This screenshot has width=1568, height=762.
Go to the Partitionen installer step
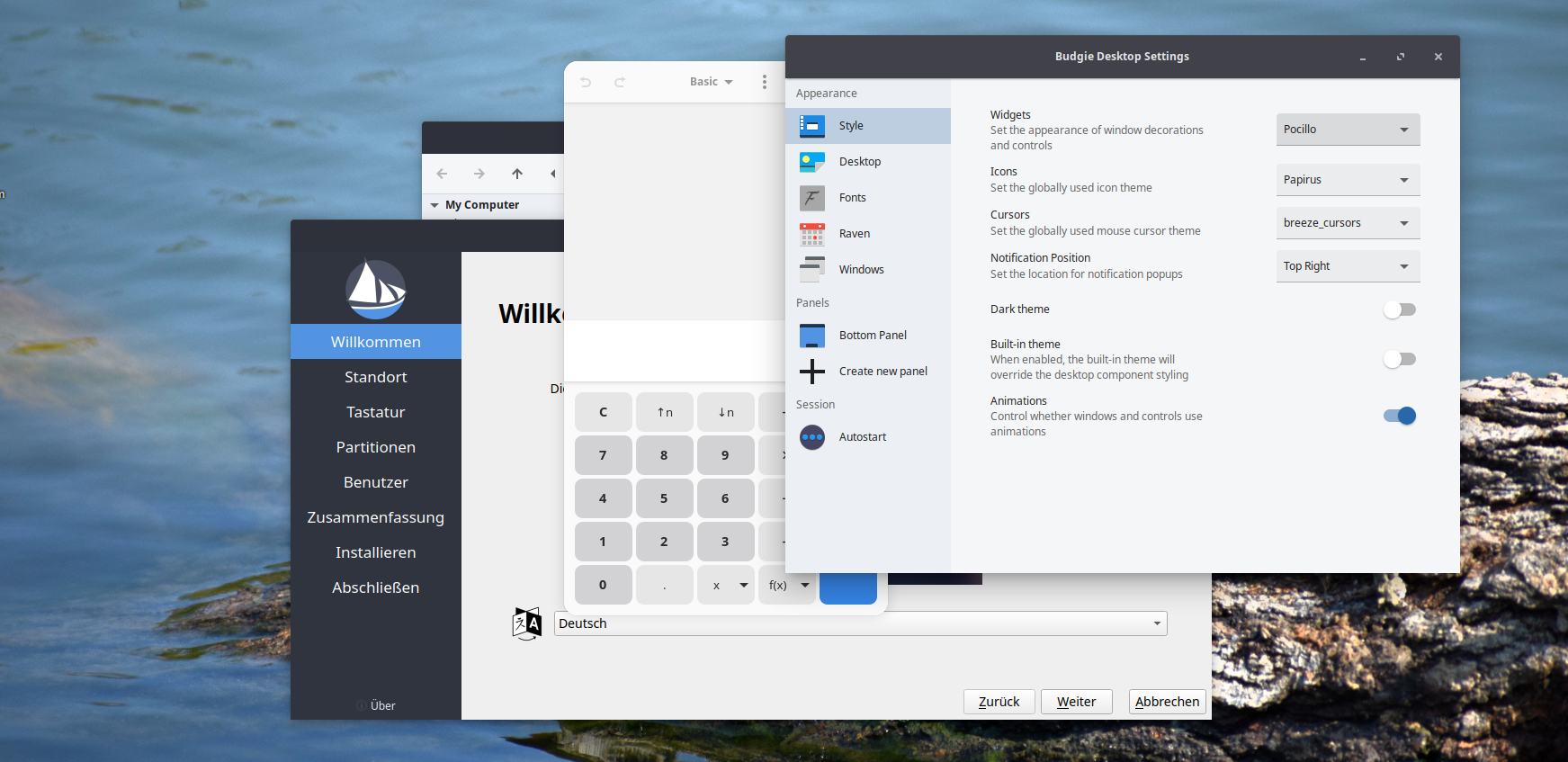point(375,447)
